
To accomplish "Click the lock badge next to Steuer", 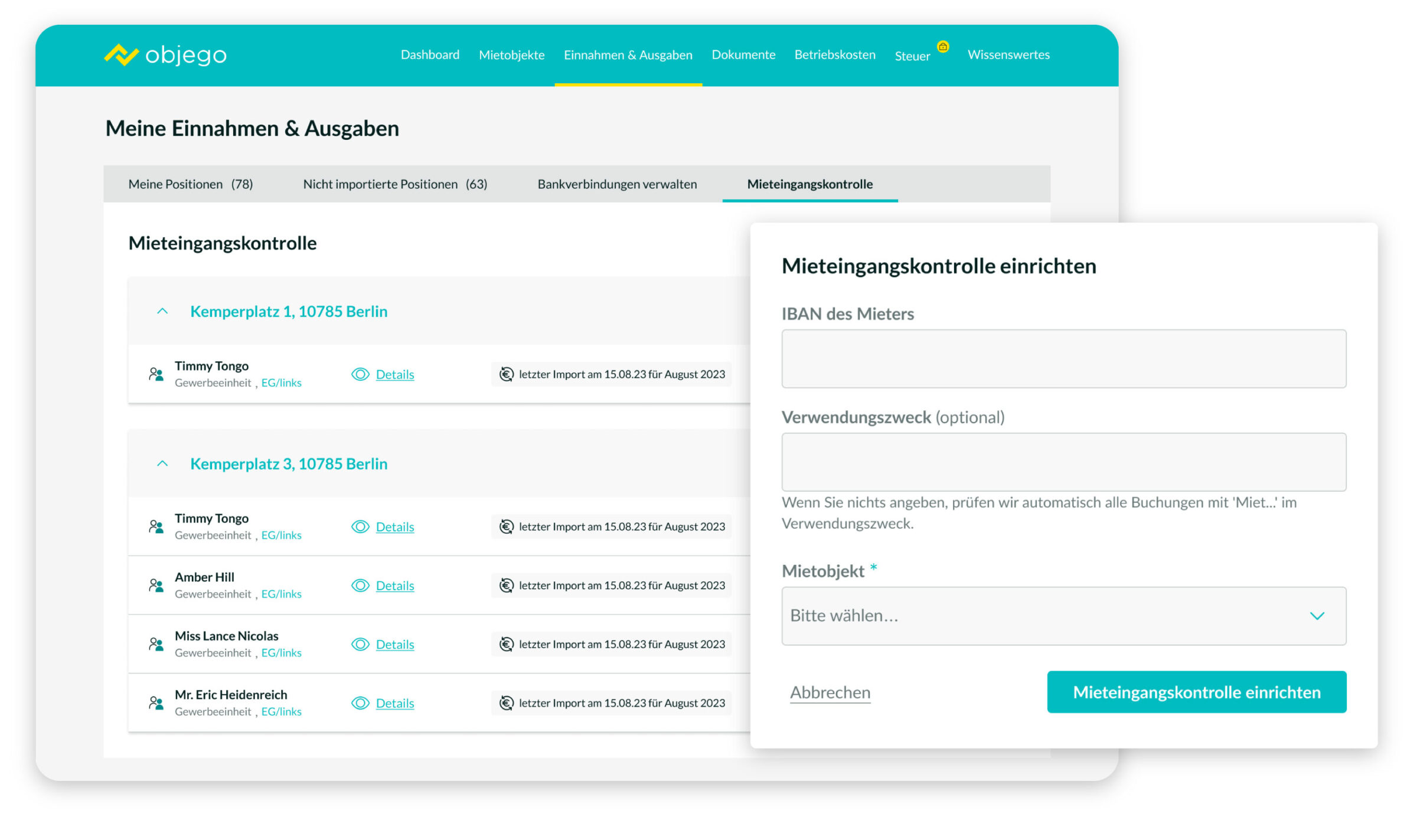I will tap(943, 47).
